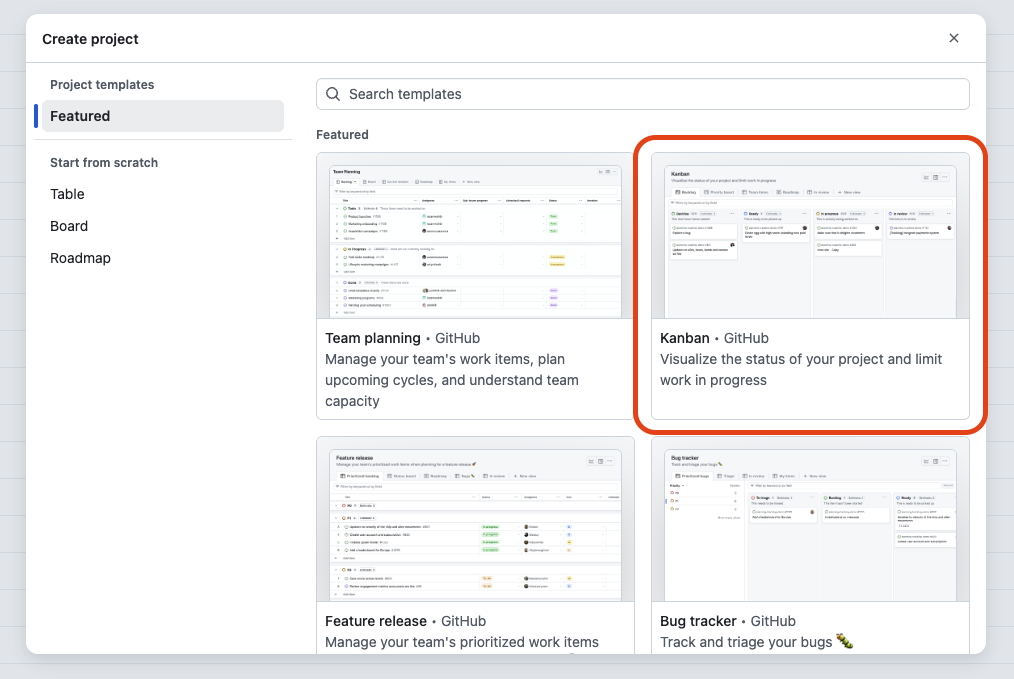Click 'Manage your team's prioritized work items' text
This screenshot has height=679, width=1014.
click(462, 642)
